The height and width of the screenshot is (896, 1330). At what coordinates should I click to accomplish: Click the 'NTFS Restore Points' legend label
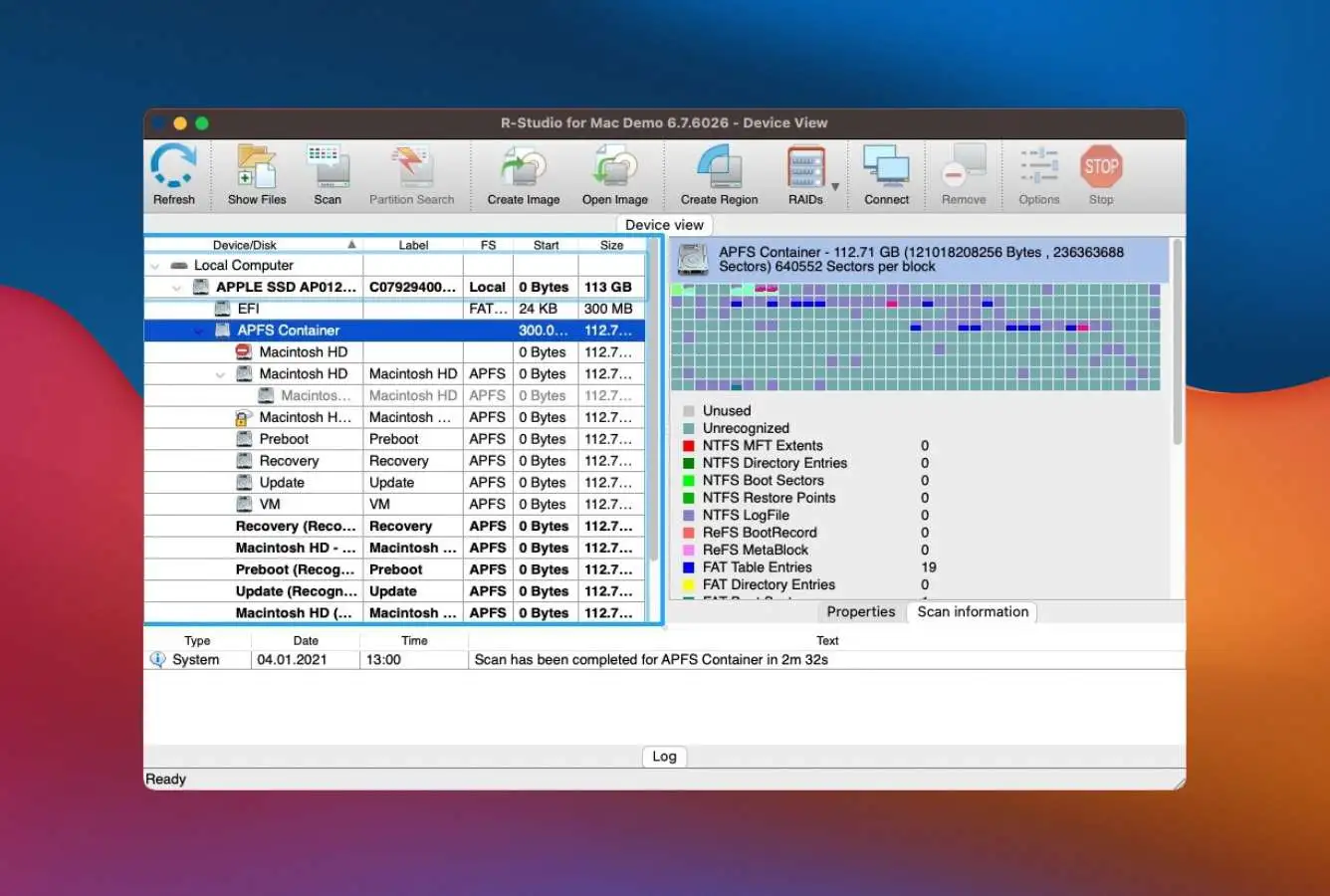pyautogui.click(x=769, y=498)
